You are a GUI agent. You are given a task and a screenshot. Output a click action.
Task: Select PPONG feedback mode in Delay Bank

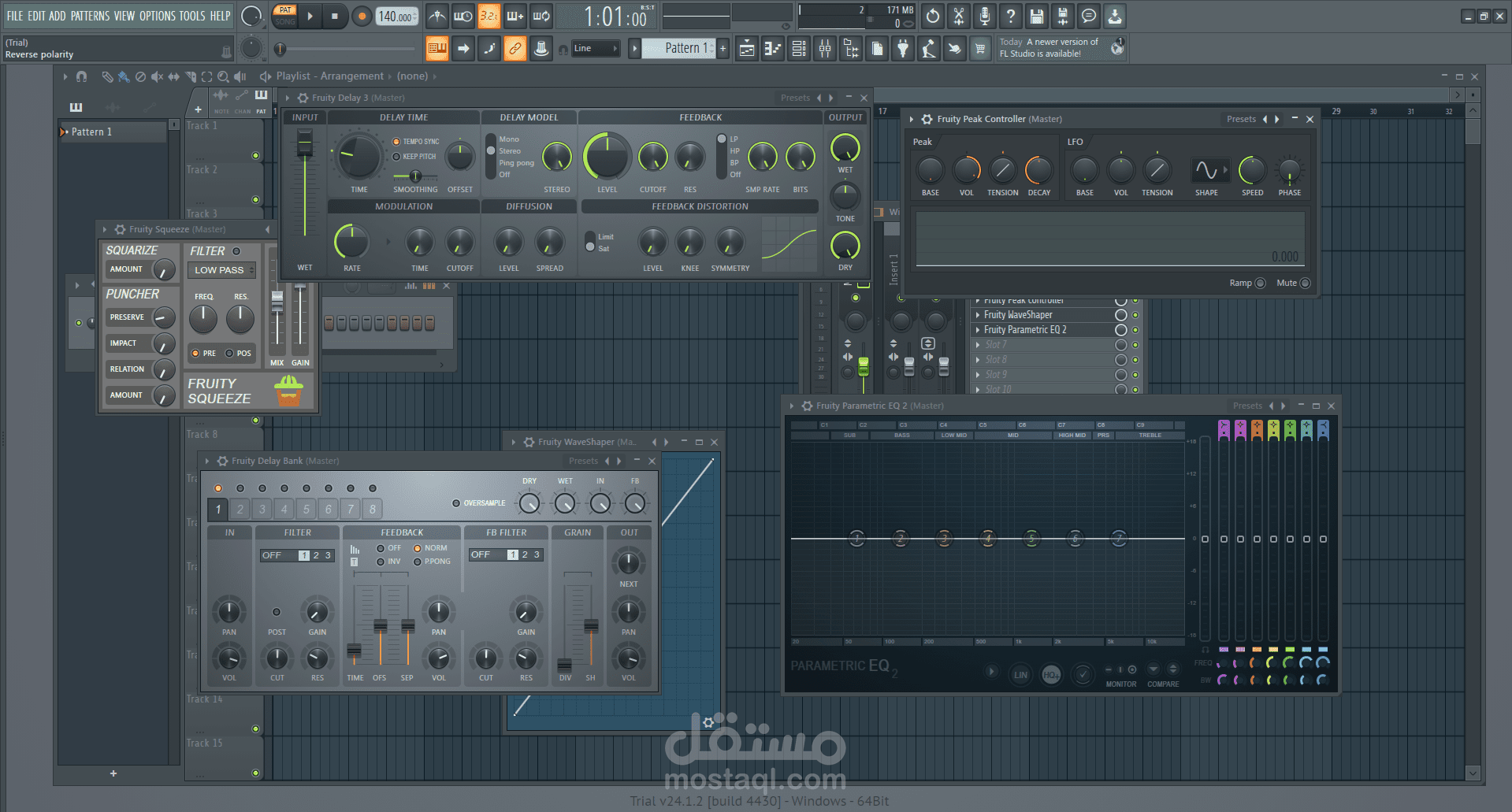pos(418,562)
